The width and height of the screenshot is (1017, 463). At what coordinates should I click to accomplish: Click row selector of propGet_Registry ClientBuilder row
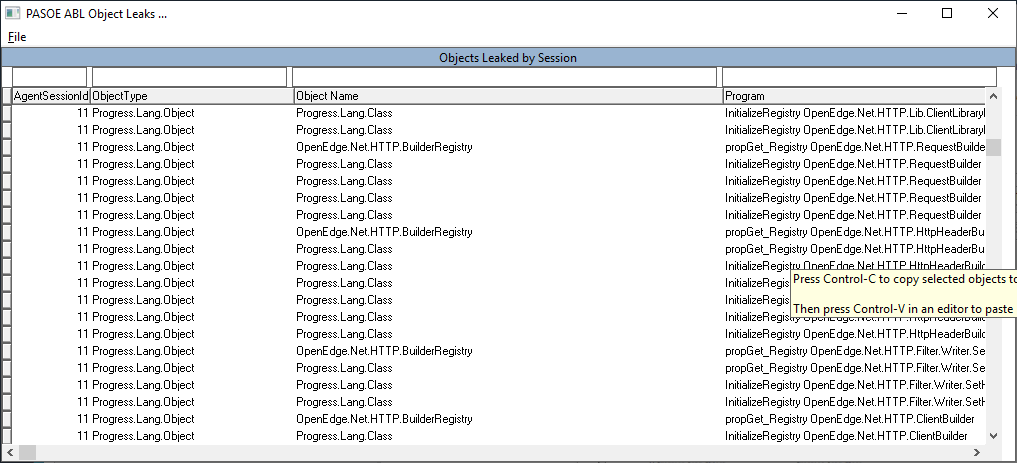tap(6, 419)
